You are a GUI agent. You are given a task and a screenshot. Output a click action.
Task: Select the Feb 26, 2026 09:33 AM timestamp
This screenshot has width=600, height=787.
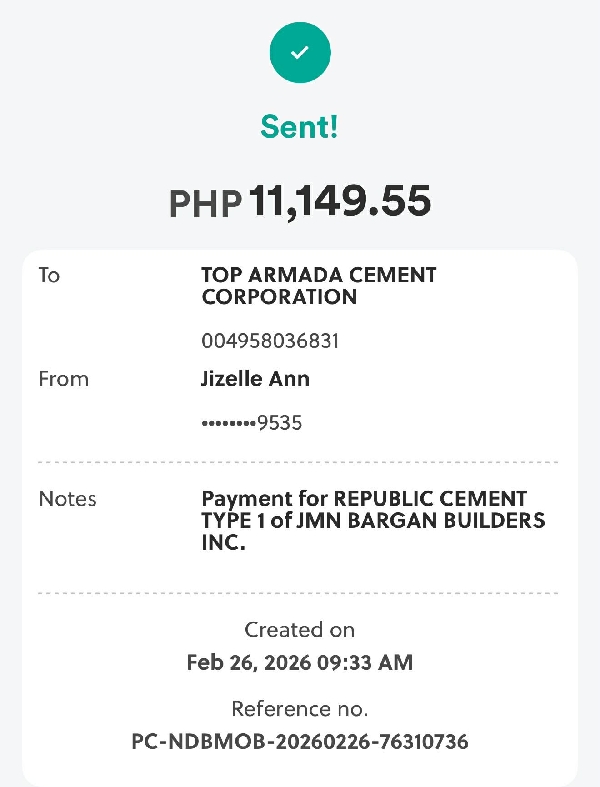coord(299,662)
